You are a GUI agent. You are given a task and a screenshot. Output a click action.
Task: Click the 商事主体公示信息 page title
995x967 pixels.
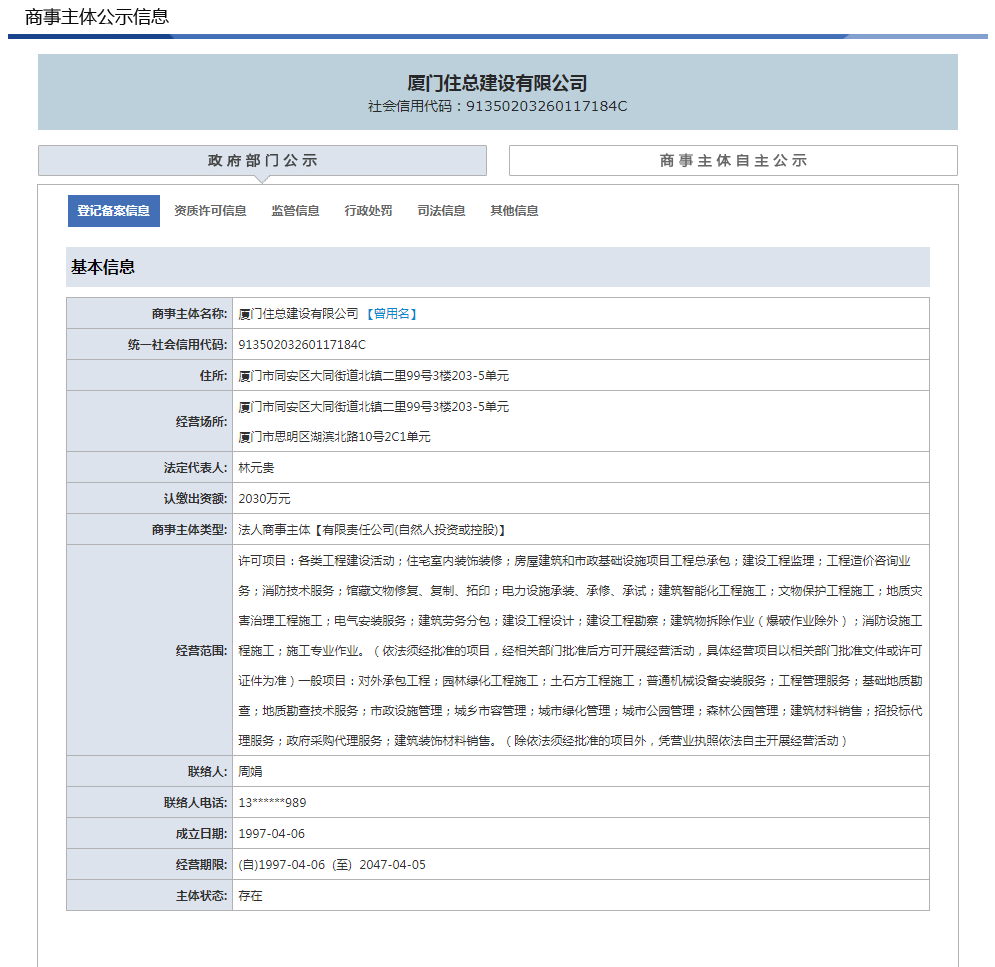[97, 17]
